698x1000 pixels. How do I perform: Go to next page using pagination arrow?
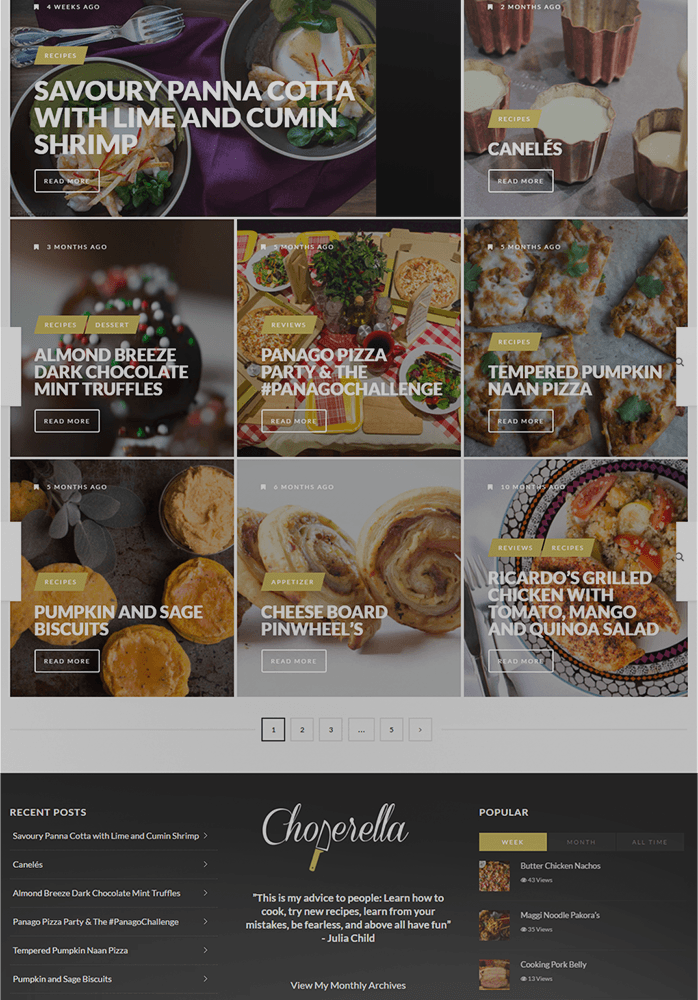point(420,730)
